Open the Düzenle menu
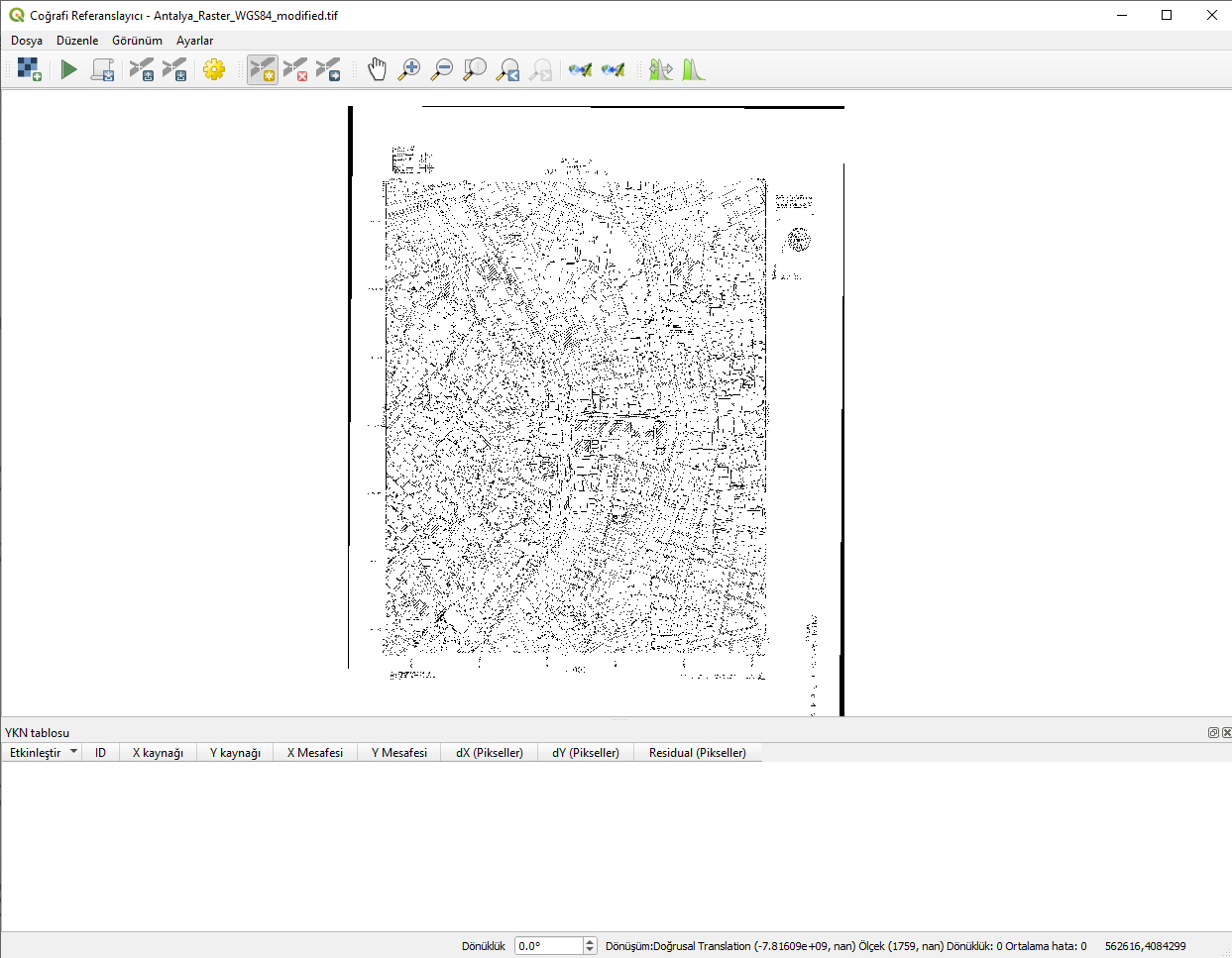This screenshot has height=958, width=1232. tap(77, 41)
